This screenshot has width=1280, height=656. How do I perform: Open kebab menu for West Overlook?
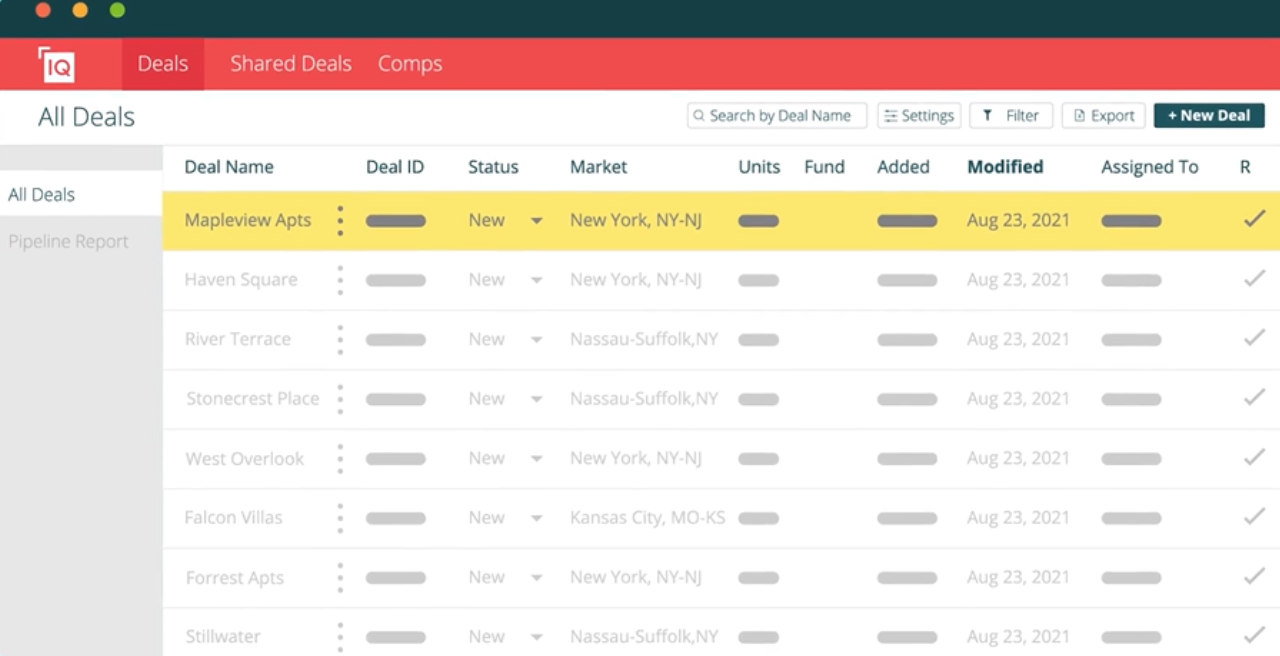(x=340, y=459)
